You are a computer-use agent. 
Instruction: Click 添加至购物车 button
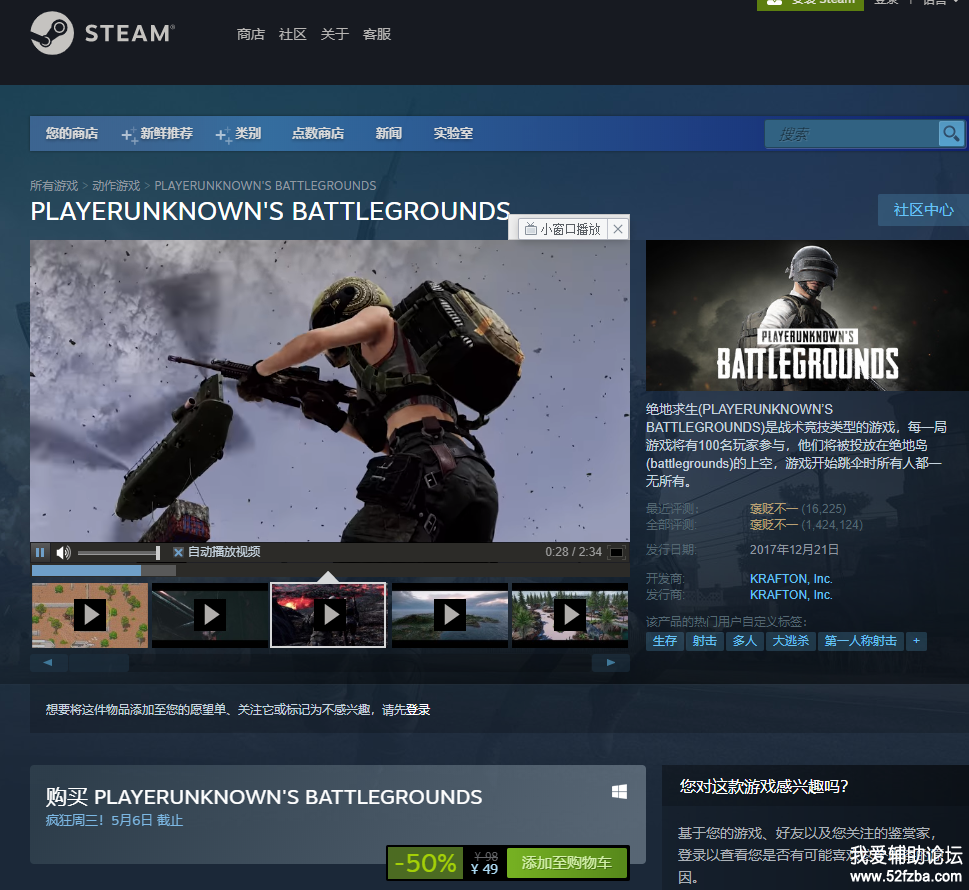(567, 863)
